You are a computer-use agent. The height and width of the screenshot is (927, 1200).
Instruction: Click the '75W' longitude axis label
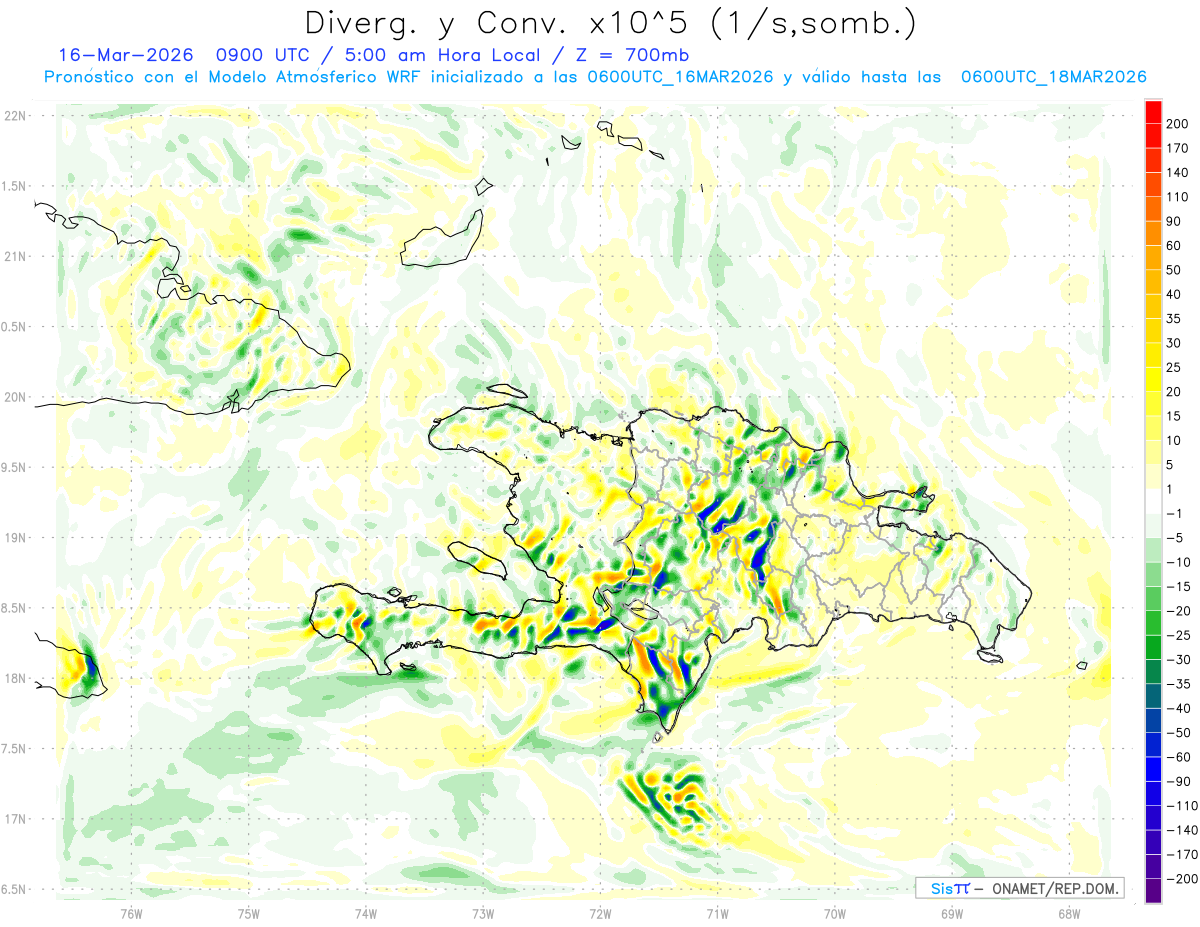[249, 912]
